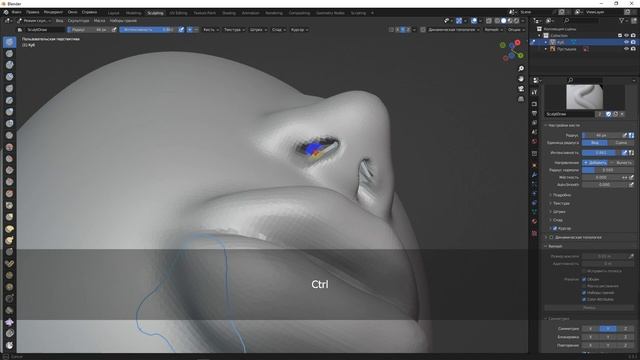Click the Интенсивность slider in tool header
The height and width of the screenshot is (360, 640).
(x=148, y=30)
